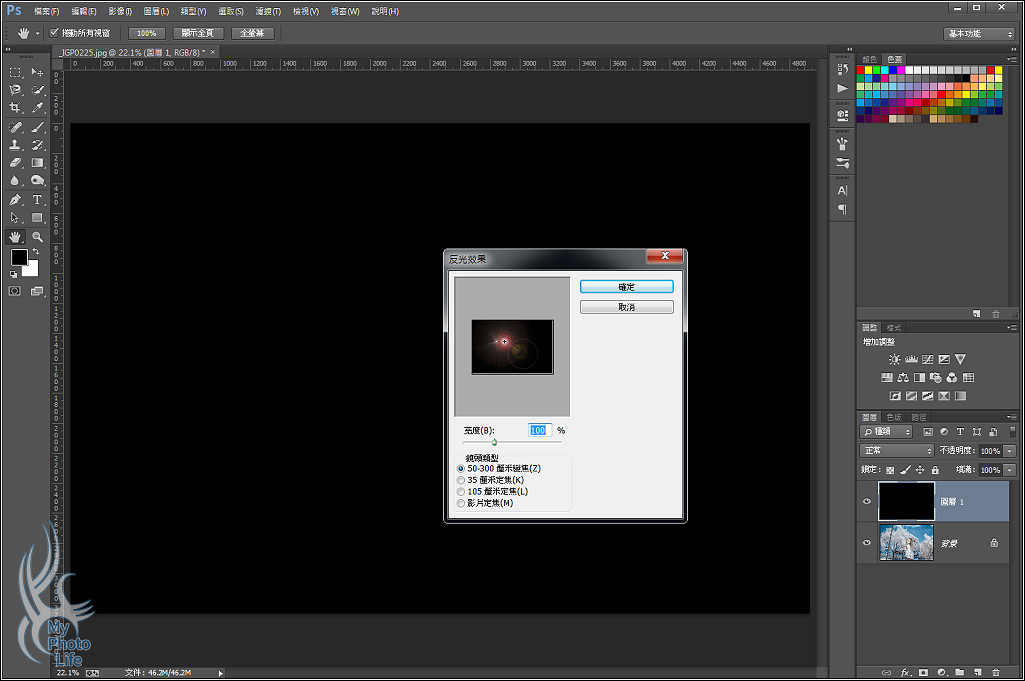The width and height of the screenshot is (1025, 681).
Task: Select the 35 釐米定焦(K) lens option
Action: point(461,480)
